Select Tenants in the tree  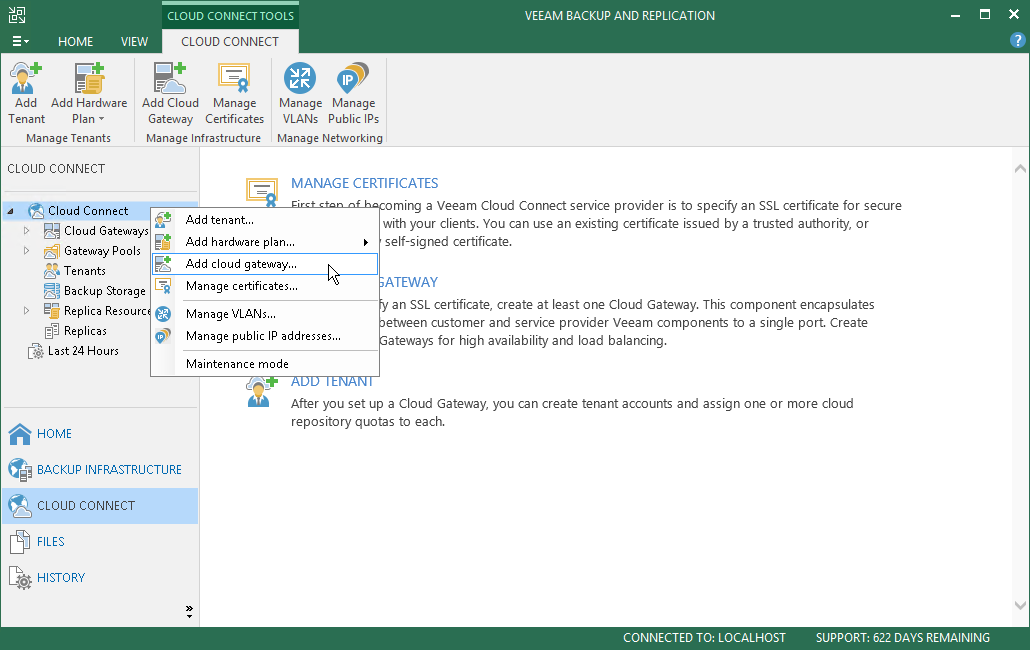pos(85,271)
